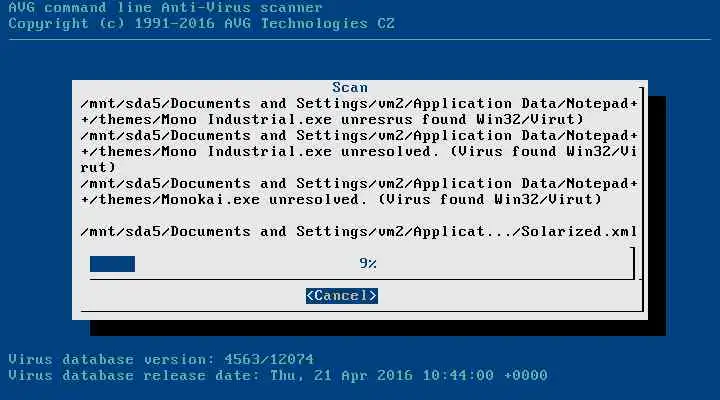Select Virus database version 4563/12074 text
This screenshot has width=720, height=400.
click(161, 359)
